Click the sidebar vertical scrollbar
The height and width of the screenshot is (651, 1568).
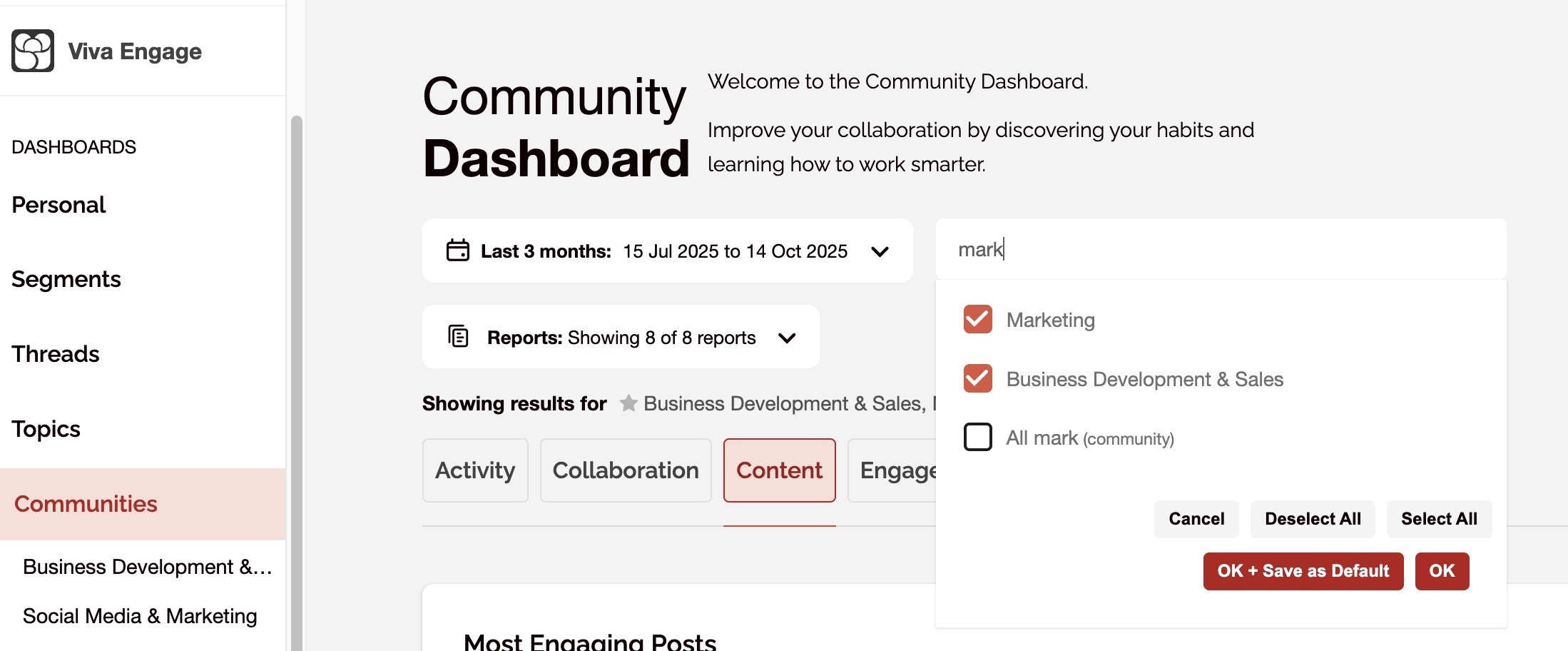[x=297, y=383]
